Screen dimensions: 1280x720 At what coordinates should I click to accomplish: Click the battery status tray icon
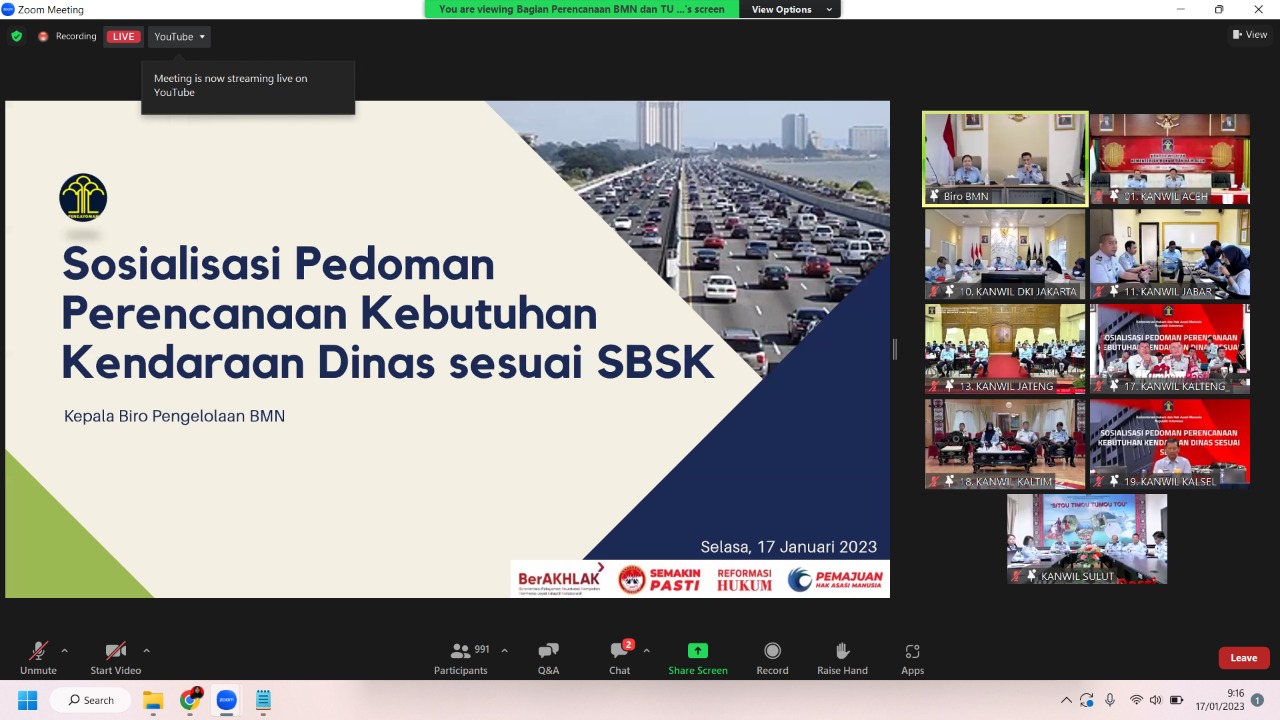click(x=1177, y=700)
